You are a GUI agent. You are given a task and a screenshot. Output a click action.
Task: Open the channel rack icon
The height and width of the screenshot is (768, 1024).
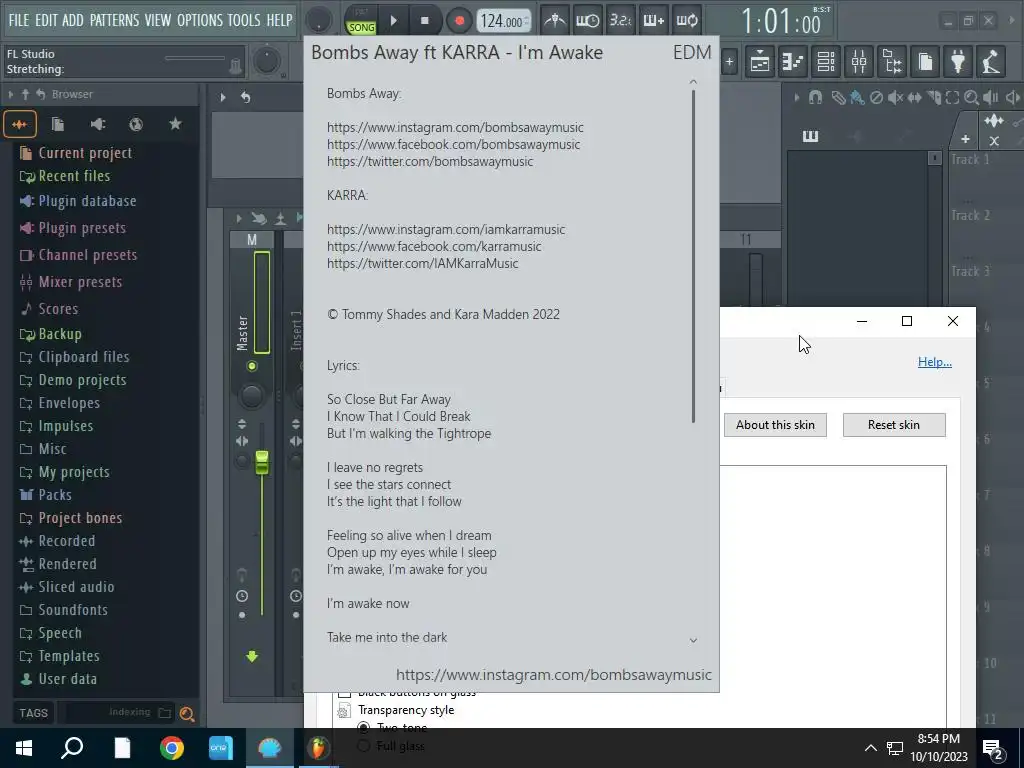(x=825, y=62)
